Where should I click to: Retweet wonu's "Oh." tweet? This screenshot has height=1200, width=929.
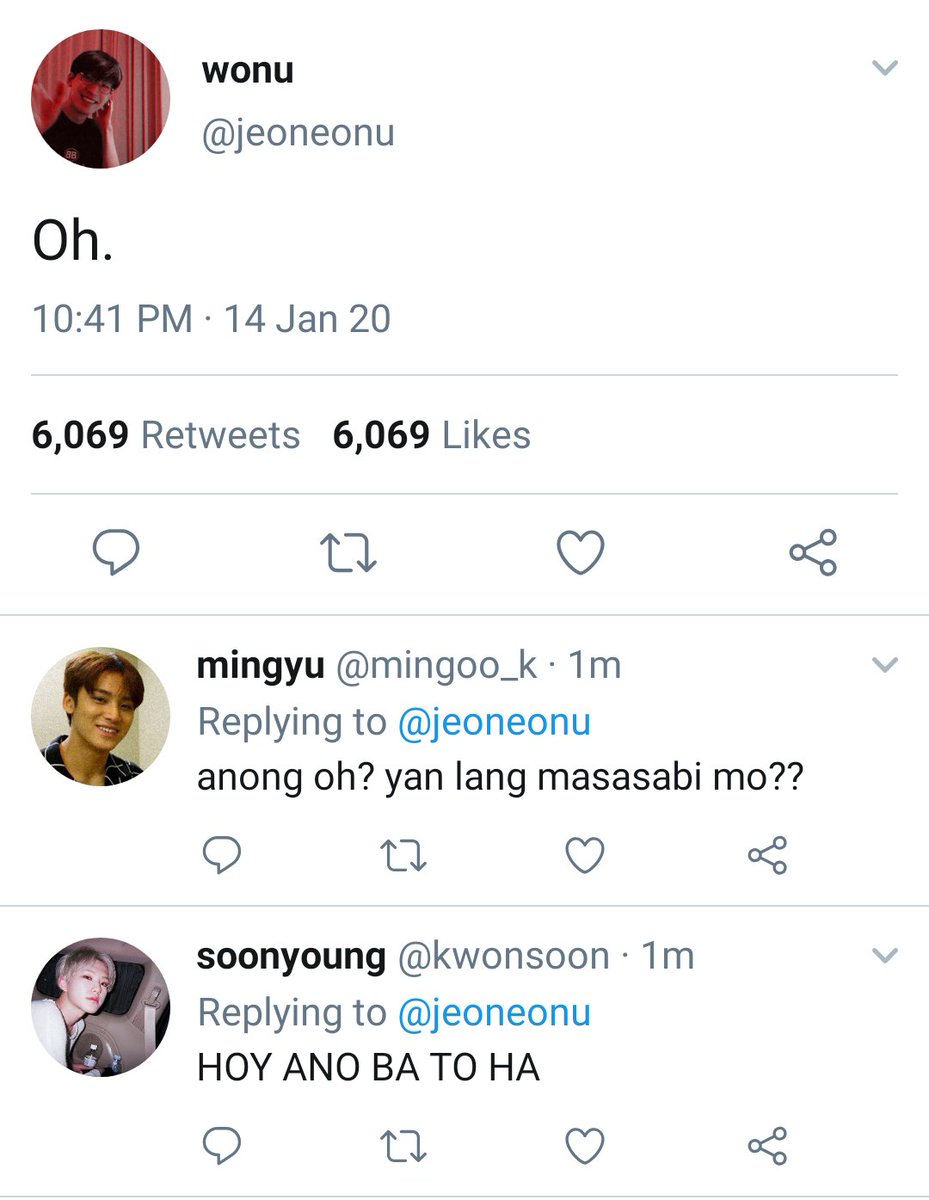pos(347,553)
